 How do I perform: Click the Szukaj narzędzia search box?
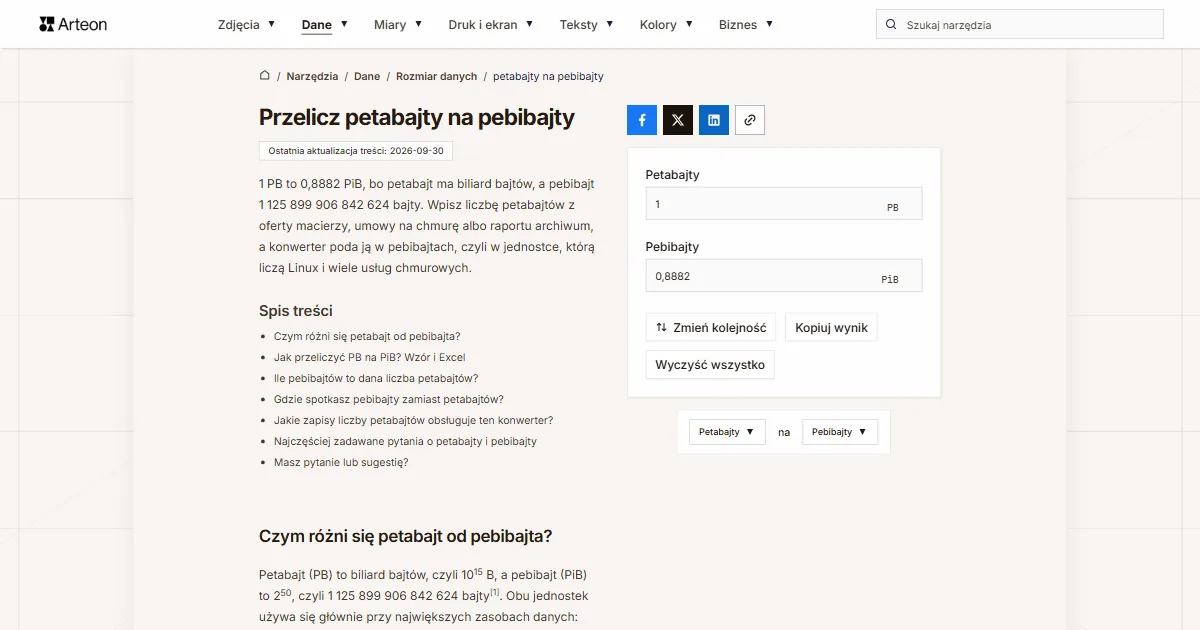coord(1020,25)
